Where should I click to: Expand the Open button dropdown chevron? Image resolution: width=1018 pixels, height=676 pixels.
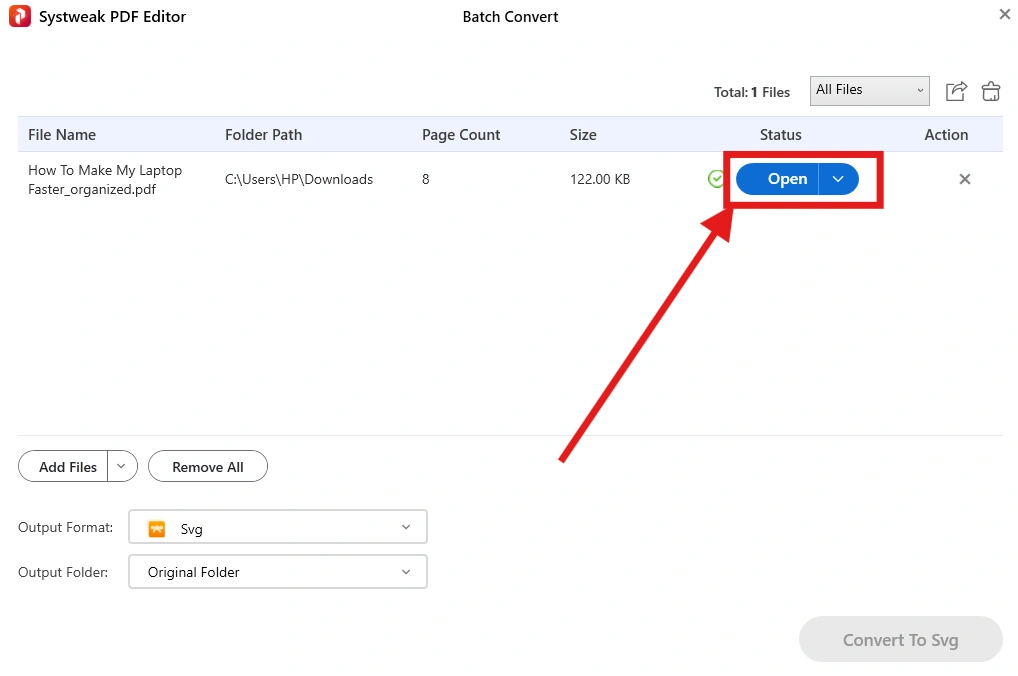pos(838,179)
